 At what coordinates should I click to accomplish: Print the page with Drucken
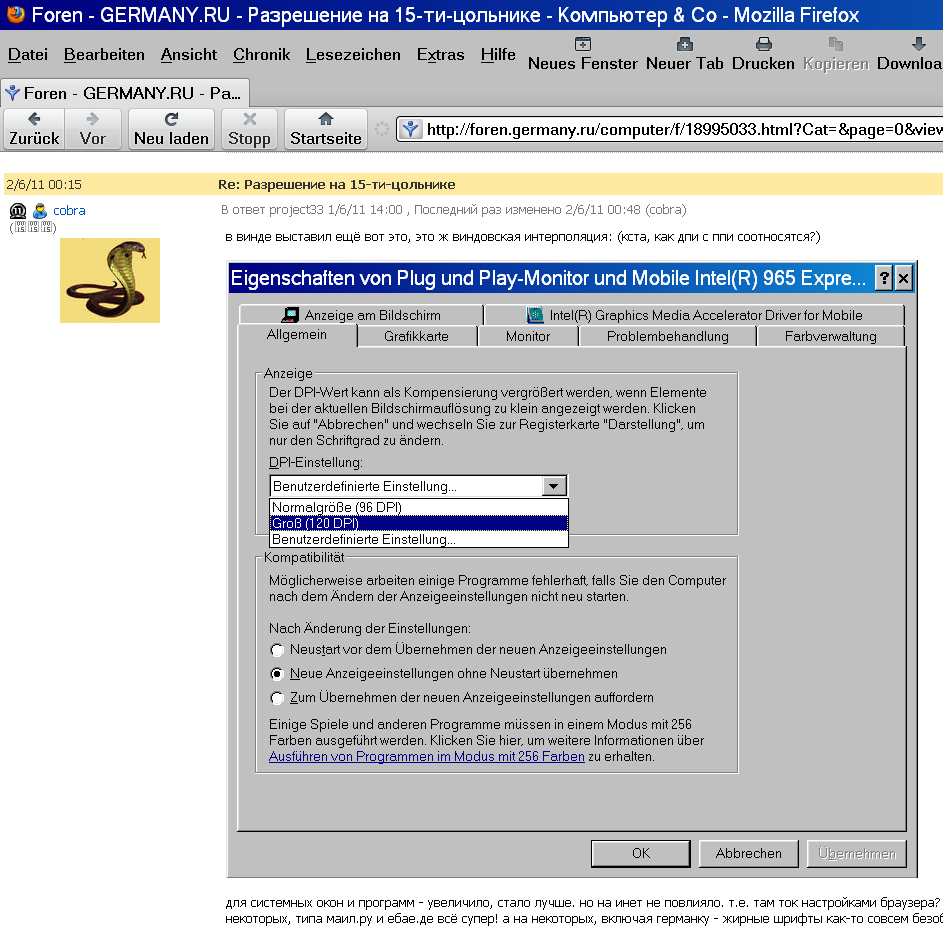763,44
